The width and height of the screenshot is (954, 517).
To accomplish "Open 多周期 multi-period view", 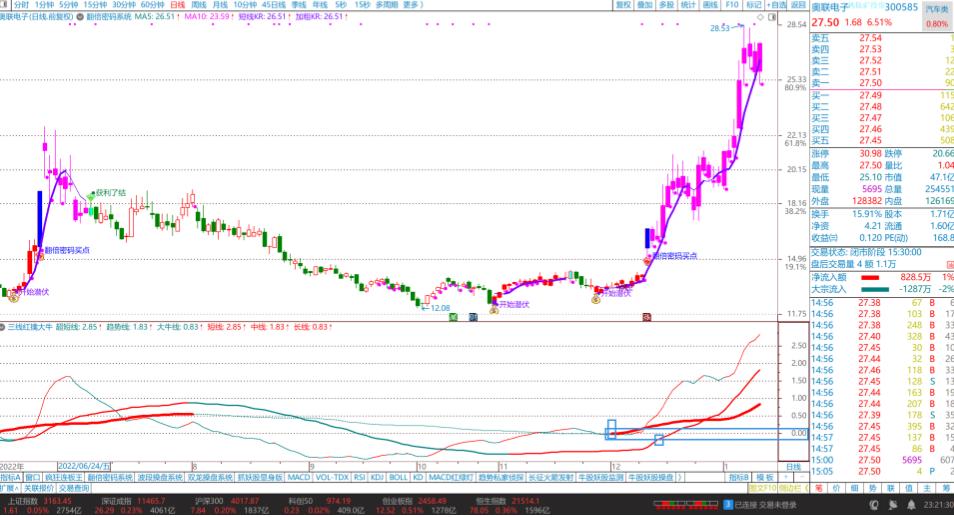I will tap(386, 5).
